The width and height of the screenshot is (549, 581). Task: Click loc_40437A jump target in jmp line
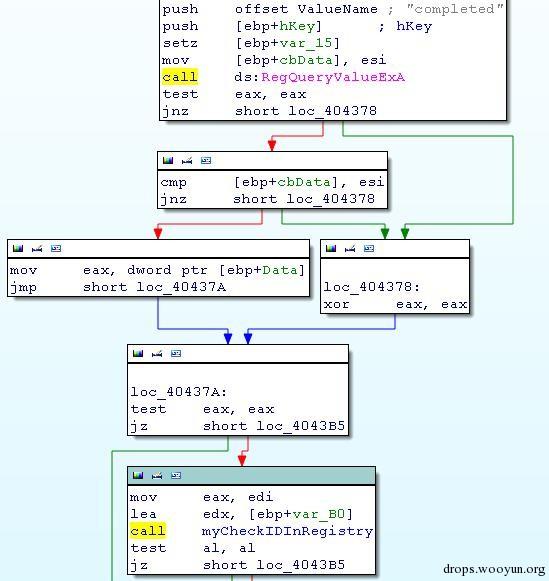click(x=181, y=287)
